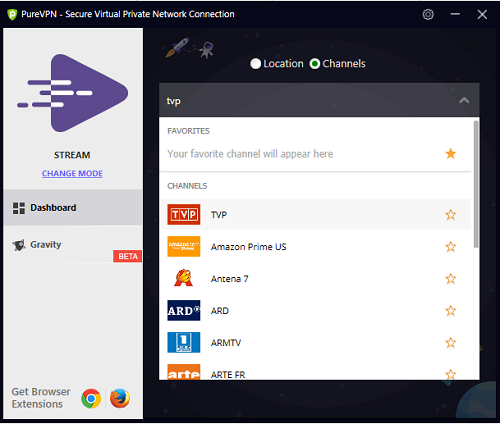The image size is (500, 424).
Task: Click the channel search box containing tvp
Action: point(319,100)
